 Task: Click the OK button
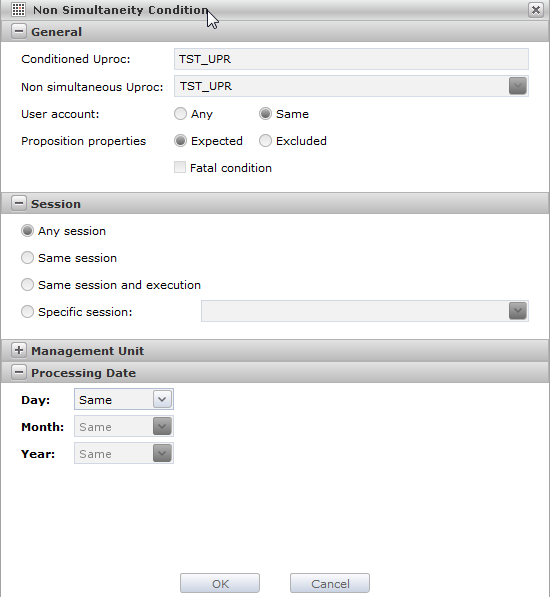[x=220, y=583]
